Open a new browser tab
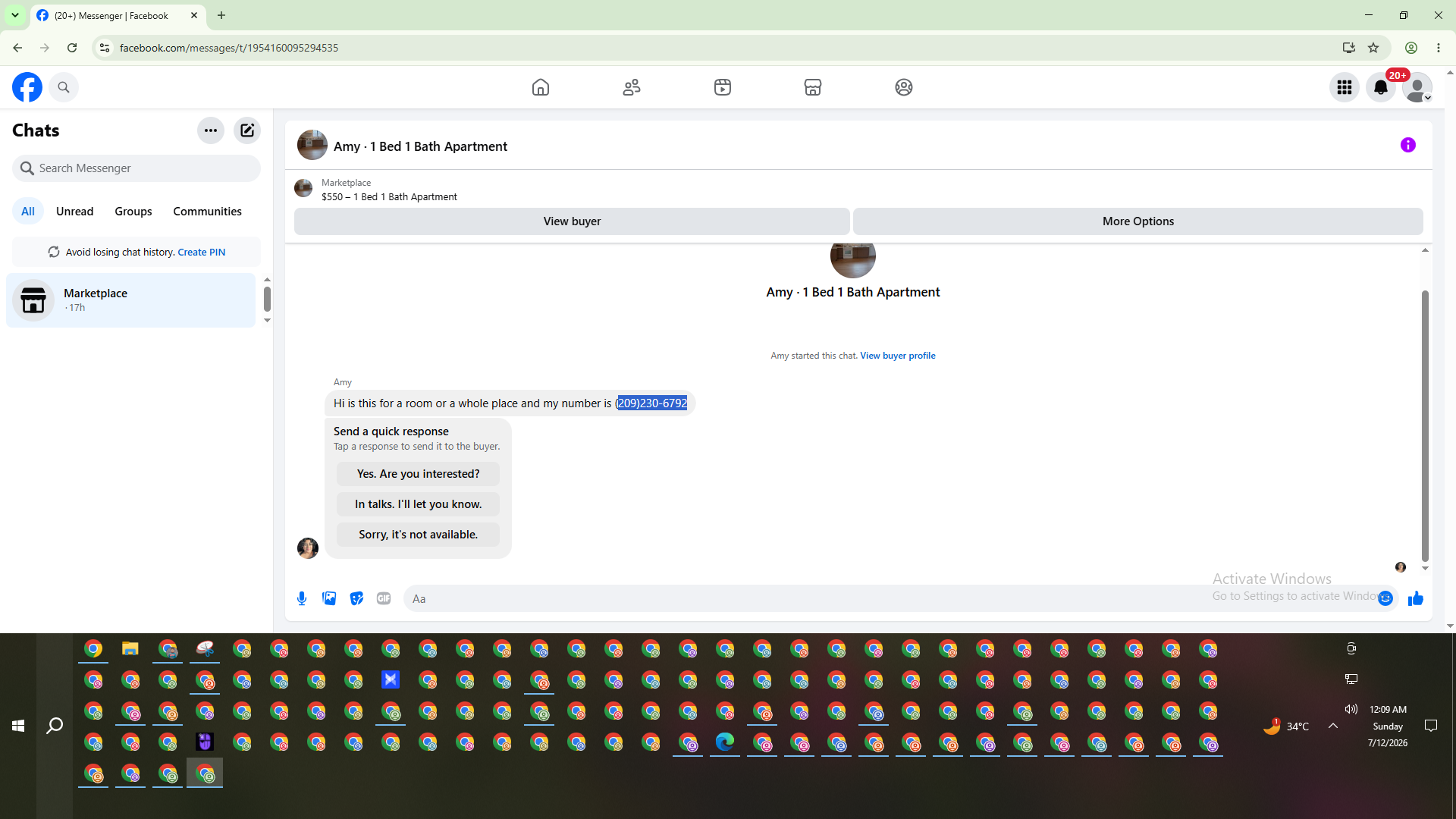The height and width of the screenshot is (819, 1456). click(221, 15)
